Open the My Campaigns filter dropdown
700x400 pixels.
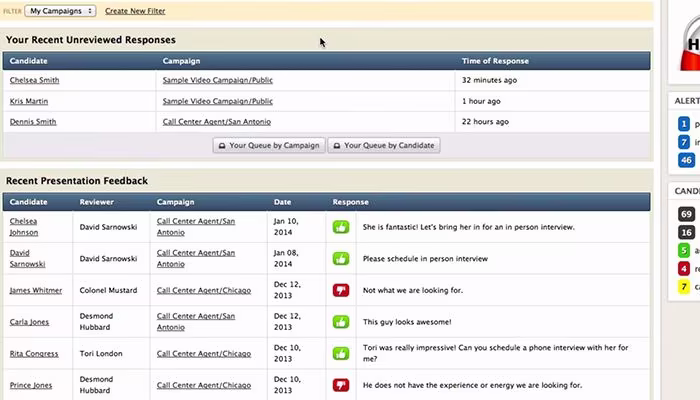point(60,11)
